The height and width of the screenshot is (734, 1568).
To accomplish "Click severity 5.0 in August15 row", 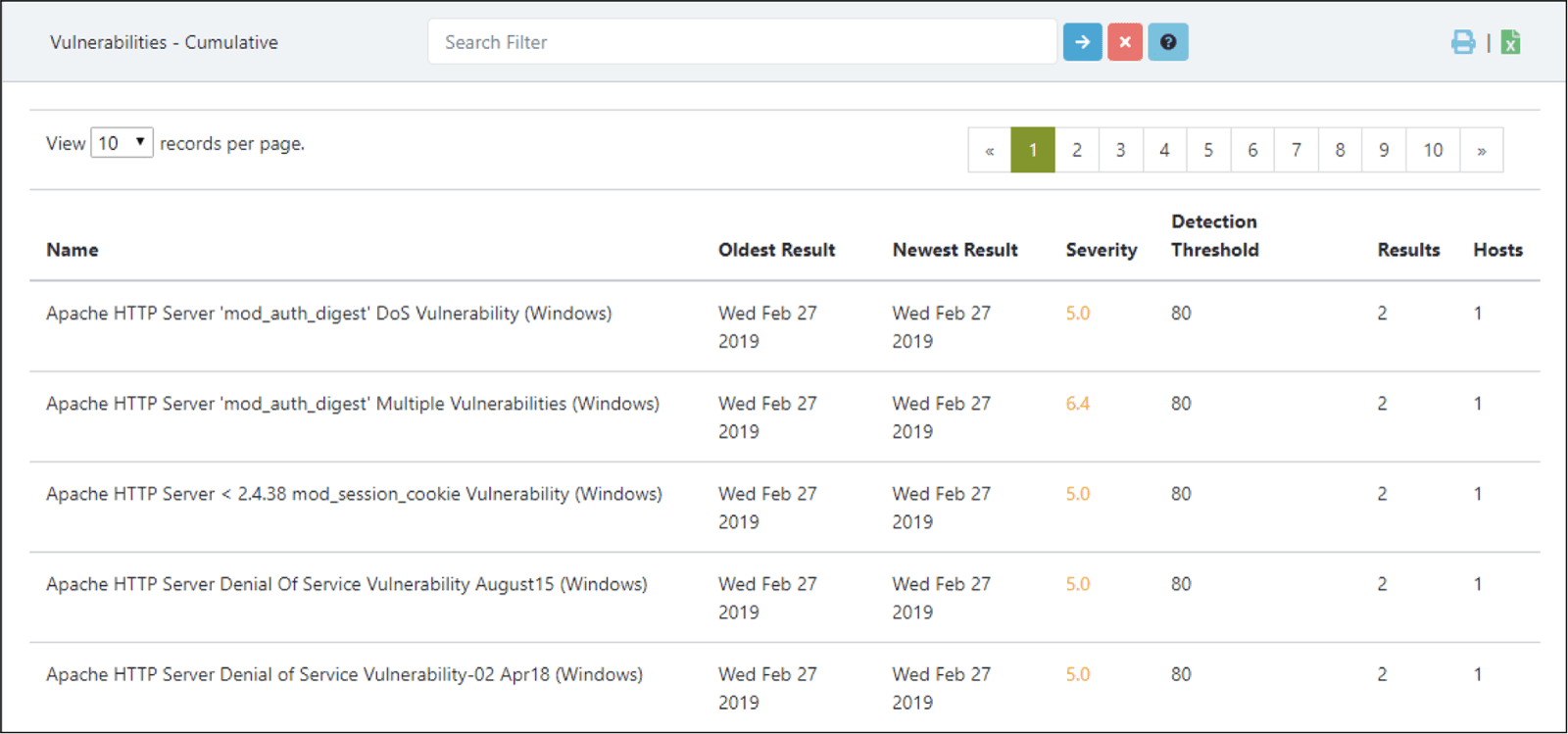I will (x=1078, y=584).
